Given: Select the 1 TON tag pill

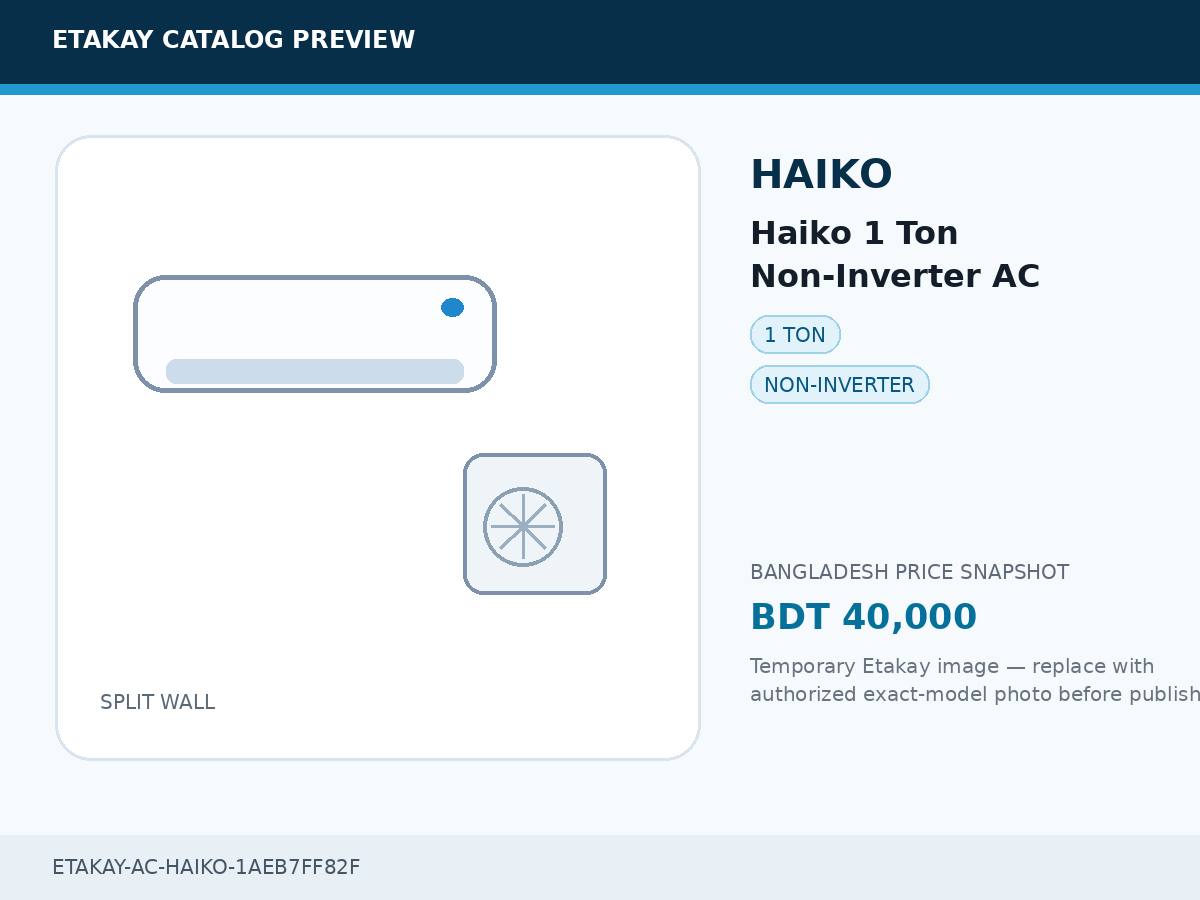Looking at the screenshot, I should (x=795, y=335).
